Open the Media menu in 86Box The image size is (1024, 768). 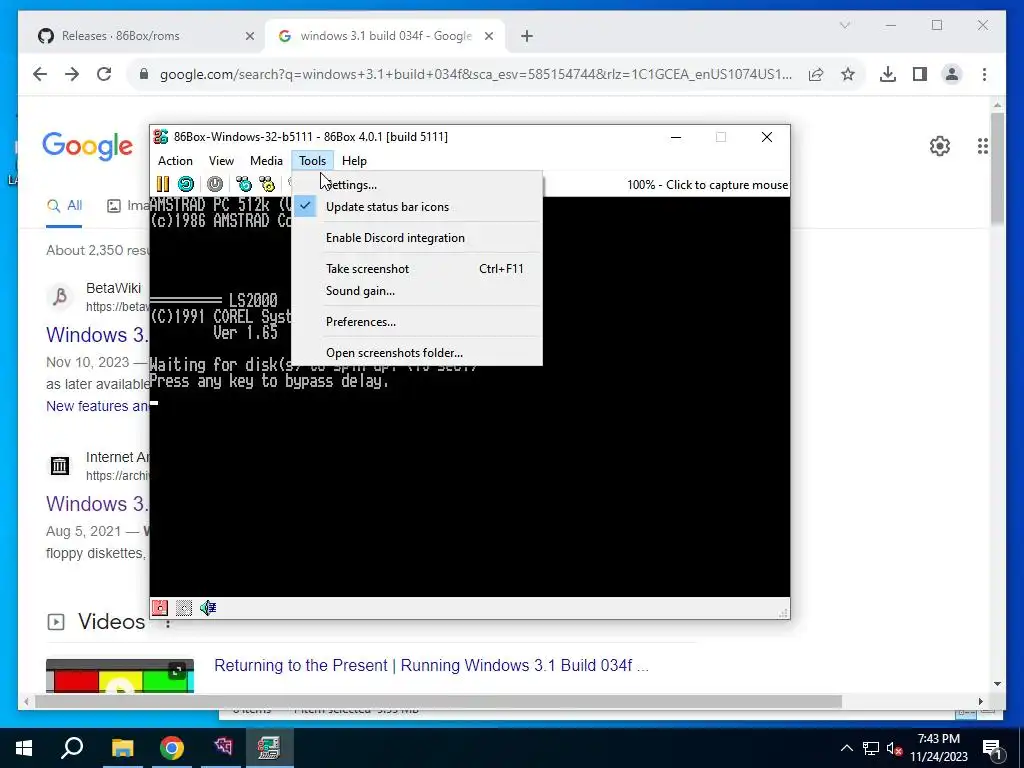pos(266,161)
